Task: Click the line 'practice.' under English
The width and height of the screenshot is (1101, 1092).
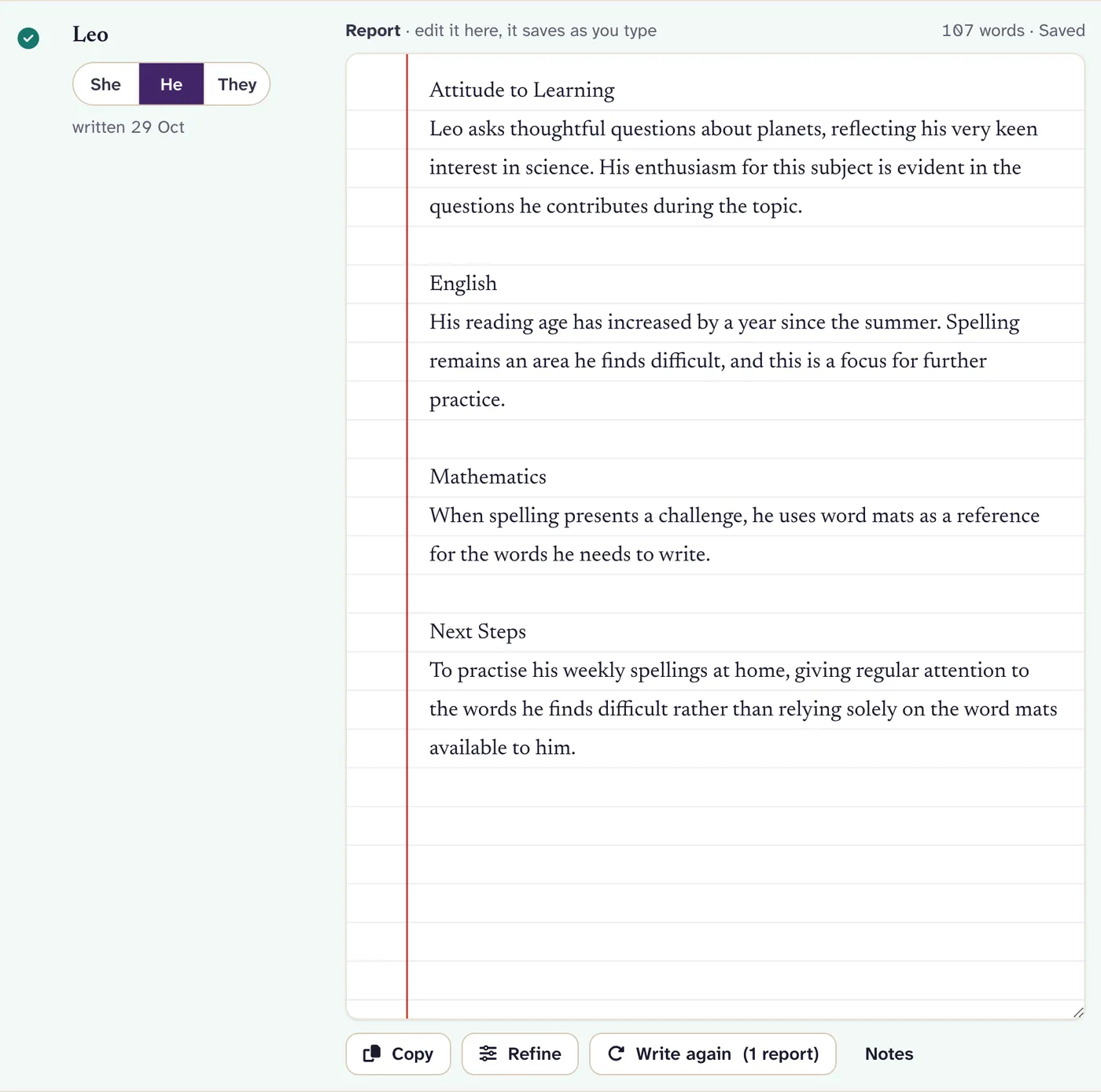Action: click(x=467, y=400)
